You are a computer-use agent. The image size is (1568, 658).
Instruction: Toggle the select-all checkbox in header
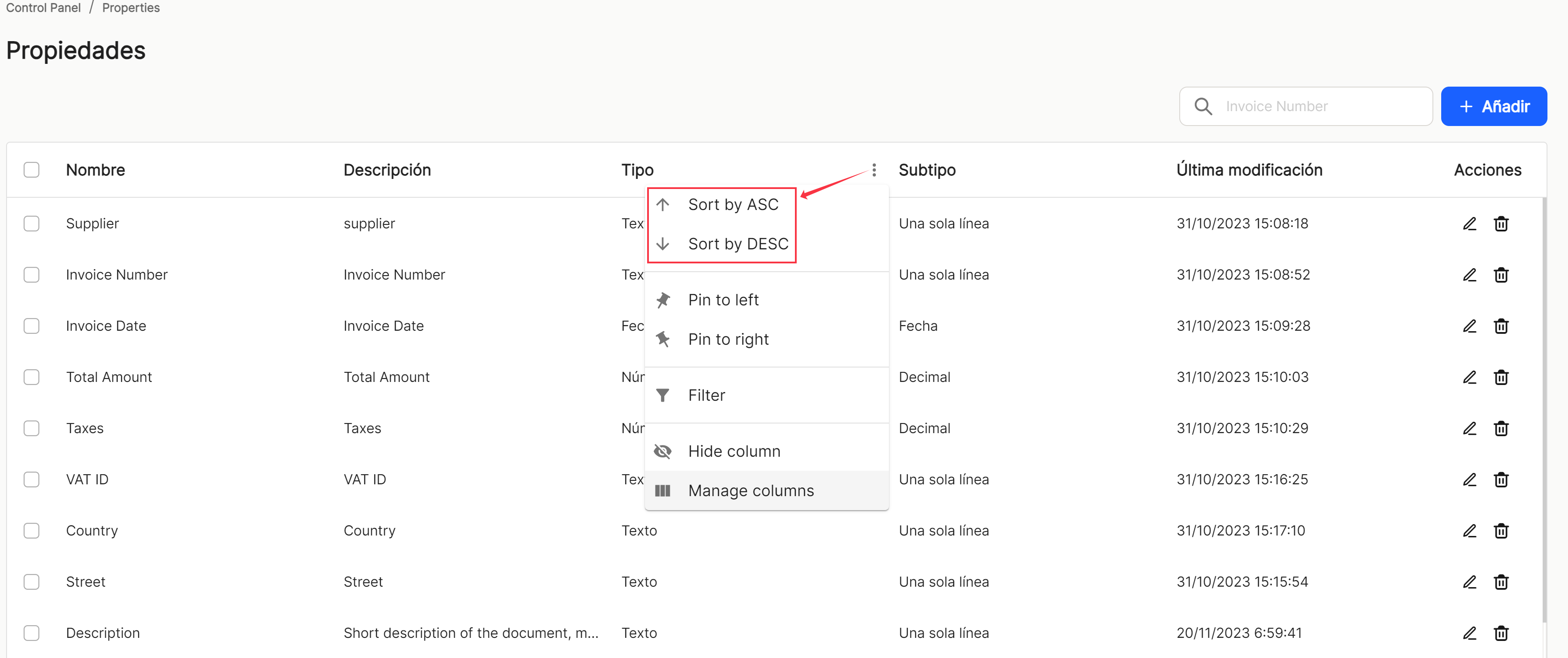point(31,170)
